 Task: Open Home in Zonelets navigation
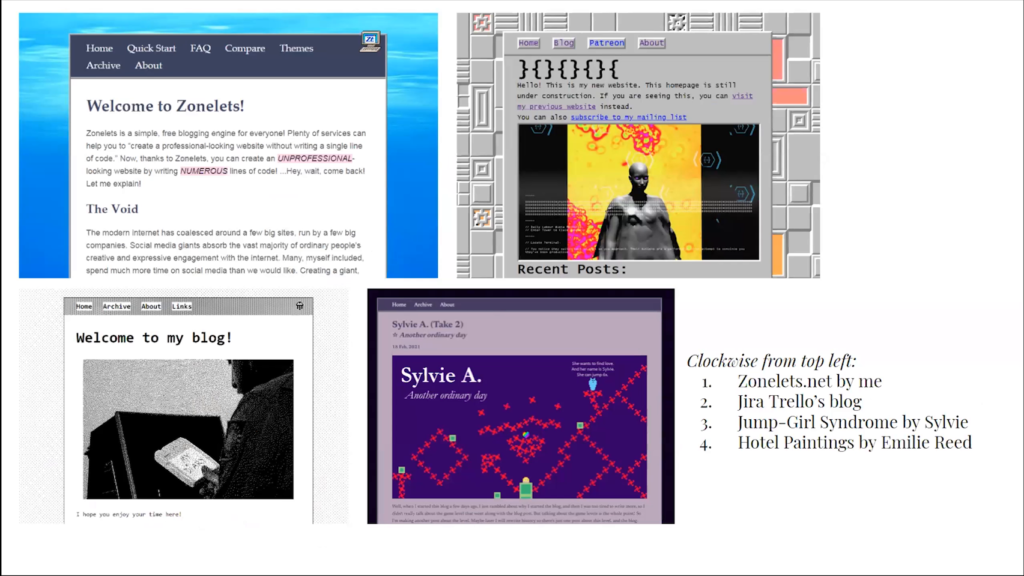[99, 48]
